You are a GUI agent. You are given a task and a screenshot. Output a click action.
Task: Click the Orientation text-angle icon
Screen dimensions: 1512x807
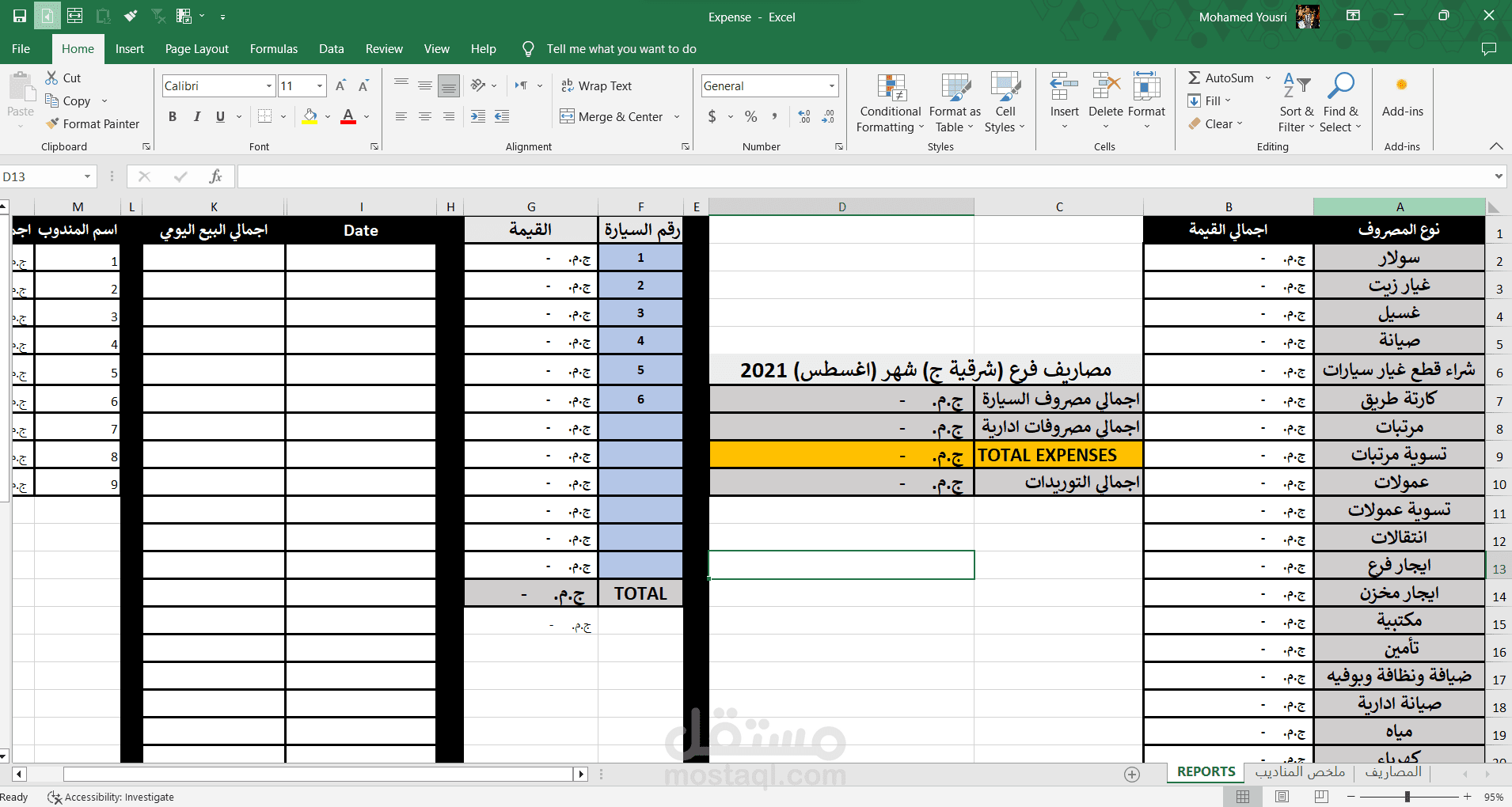(x=478, y=85)
